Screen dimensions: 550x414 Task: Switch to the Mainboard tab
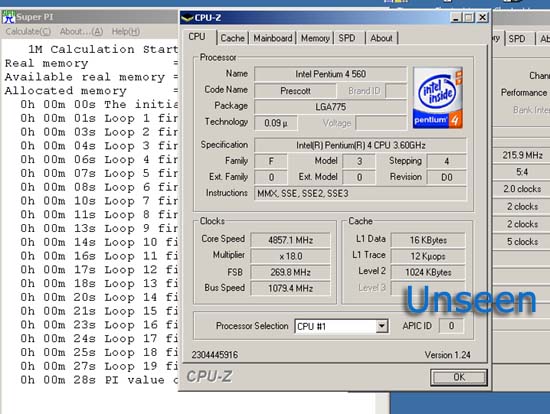click(x=273, y=38)
